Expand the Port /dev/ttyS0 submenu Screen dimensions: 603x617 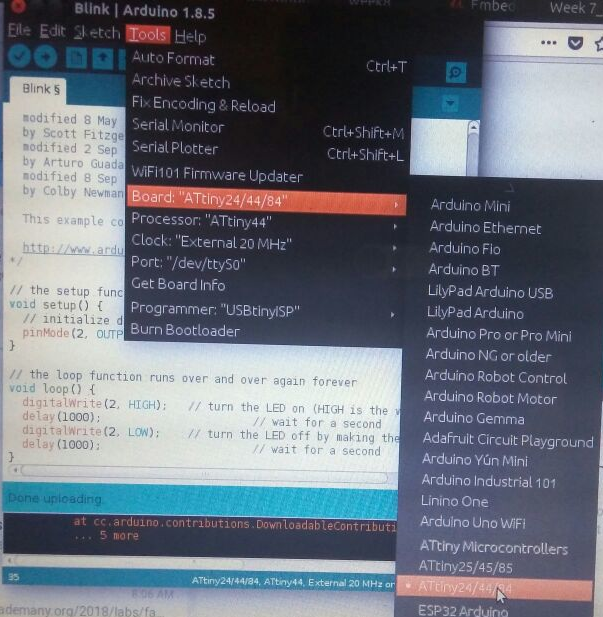(265, 264)
